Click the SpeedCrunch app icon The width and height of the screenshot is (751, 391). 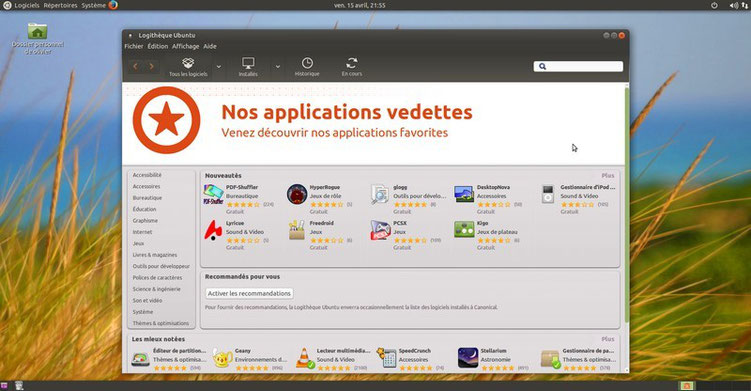(x=387, y=358)
